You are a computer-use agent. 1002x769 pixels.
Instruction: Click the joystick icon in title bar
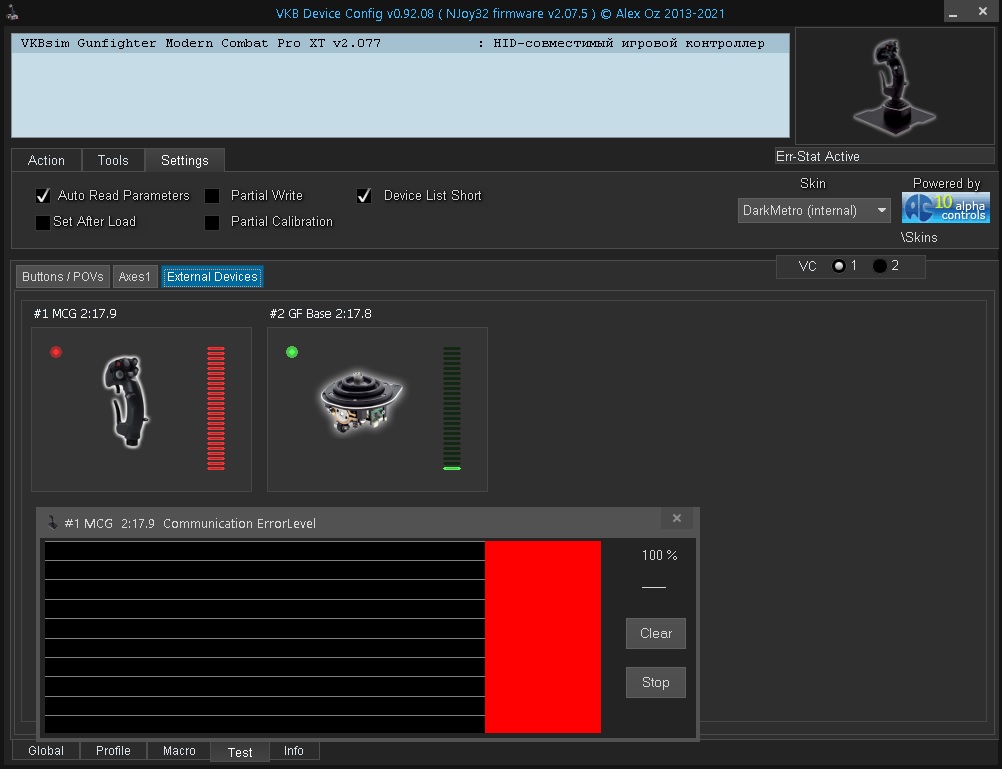(x=12, y=12)
